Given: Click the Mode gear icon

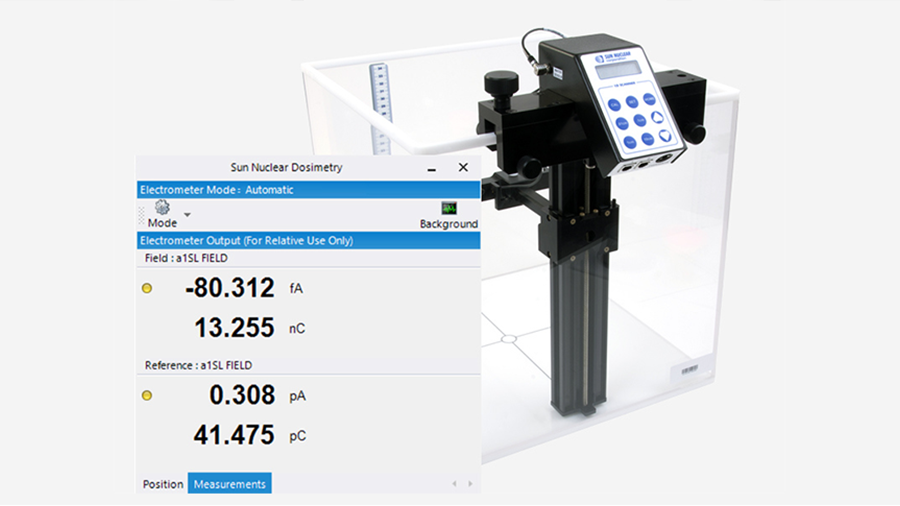Looking at the screenshot, I should [x=162, y=208].
